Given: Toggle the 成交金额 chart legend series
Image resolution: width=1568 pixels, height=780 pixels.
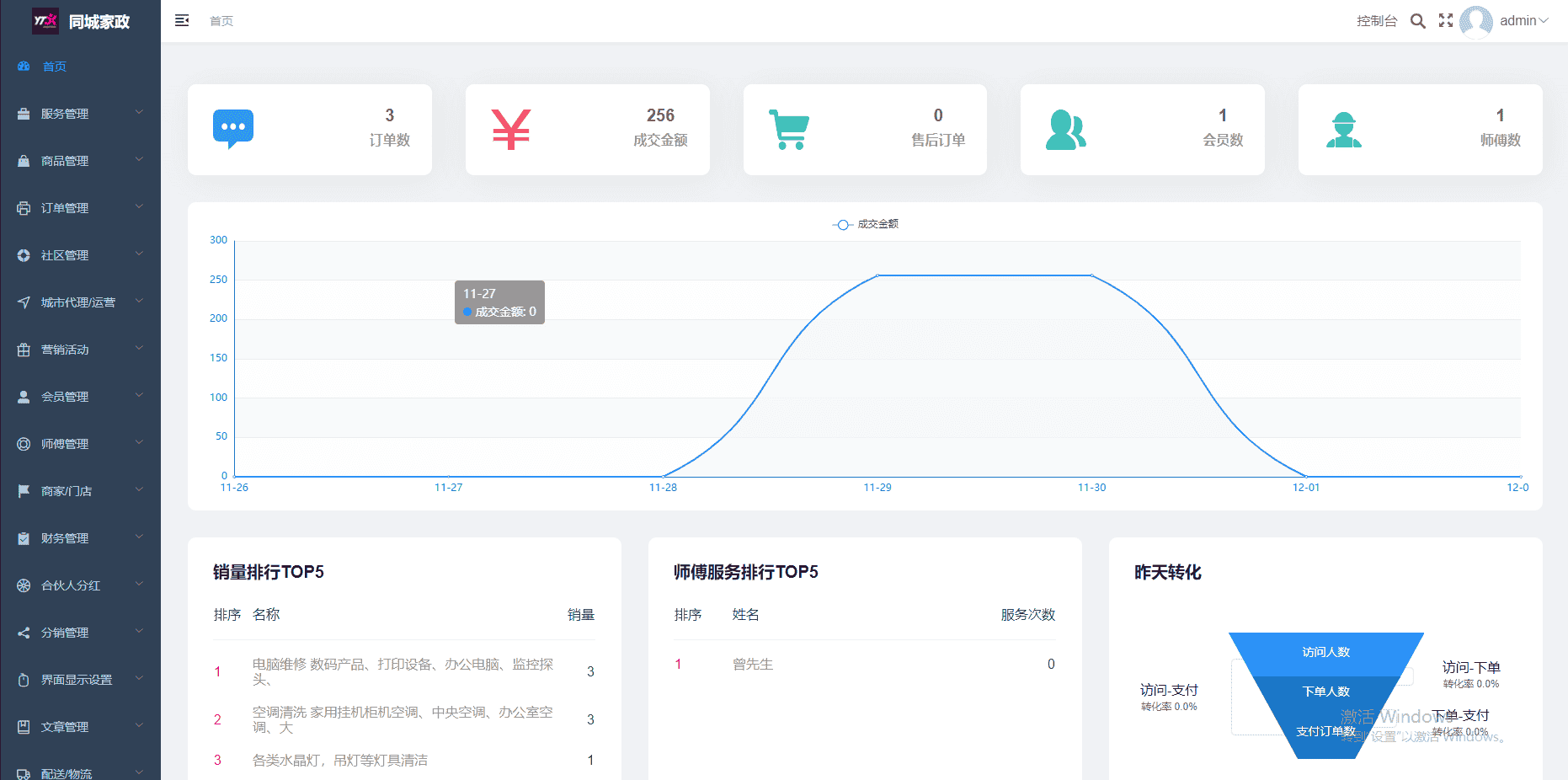Looking at the screenshot, I should [866, 224].
